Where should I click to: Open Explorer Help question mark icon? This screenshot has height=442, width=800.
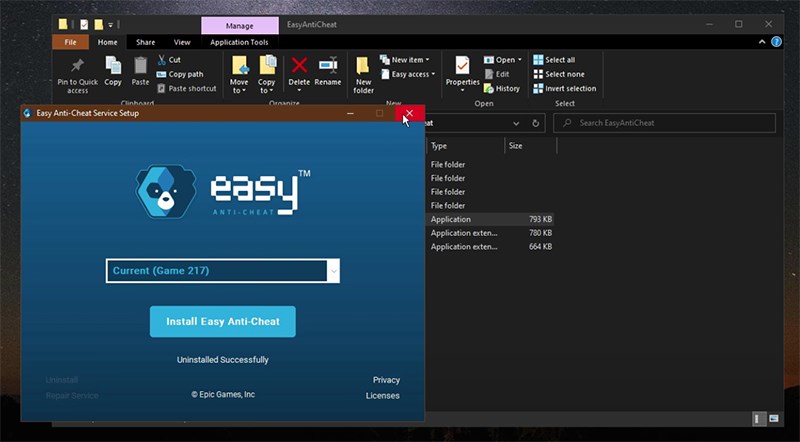(776, 42)
